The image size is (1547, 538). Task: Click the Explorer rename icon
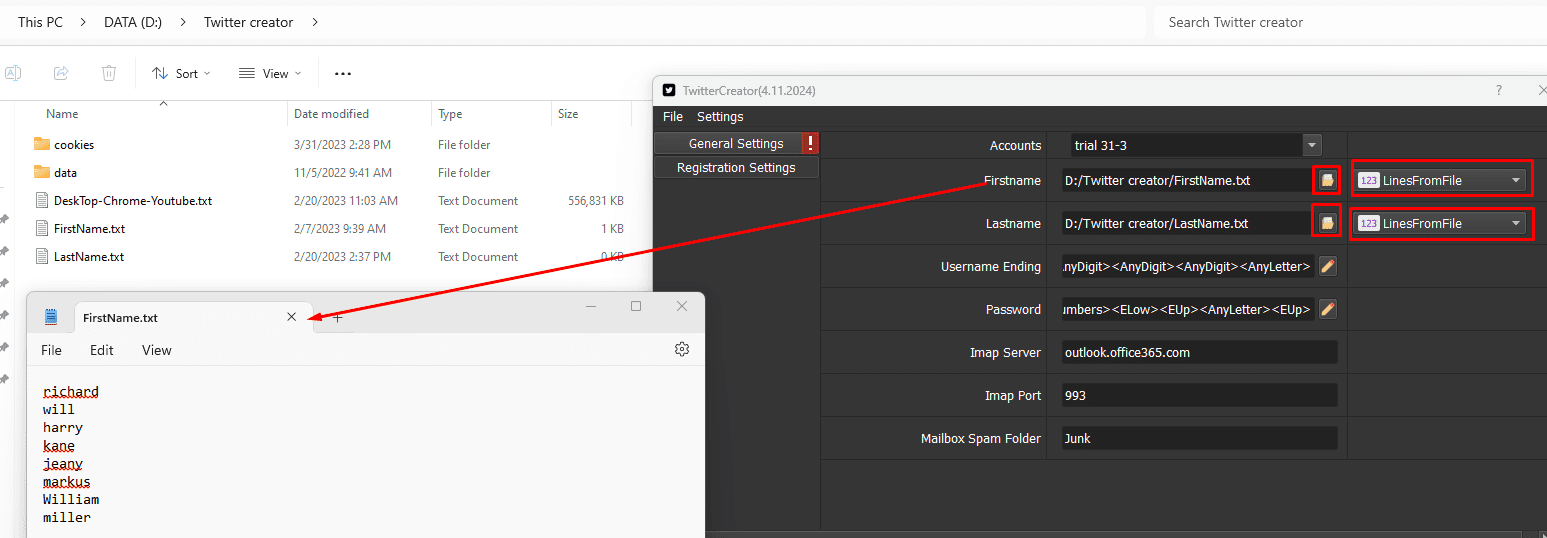(13, 73)
